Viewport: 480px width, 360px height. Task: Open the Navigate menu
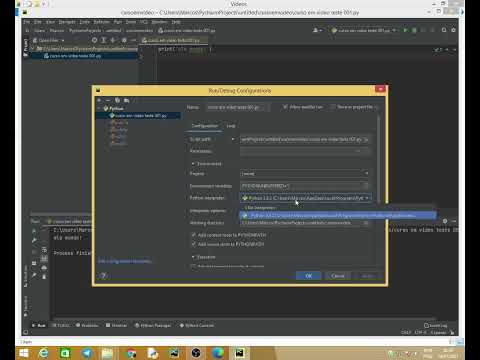(67, 22)
